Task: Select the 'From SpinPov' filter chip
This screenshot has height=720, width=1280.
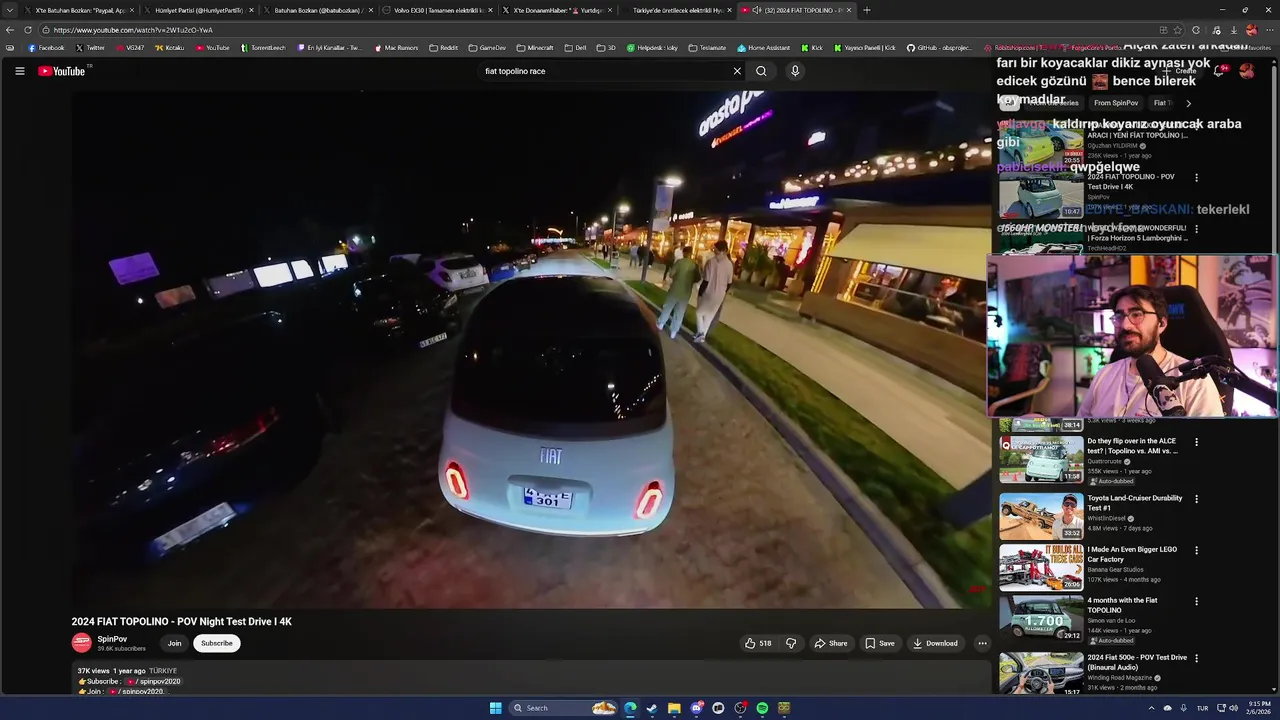Action: [1116, 103]
